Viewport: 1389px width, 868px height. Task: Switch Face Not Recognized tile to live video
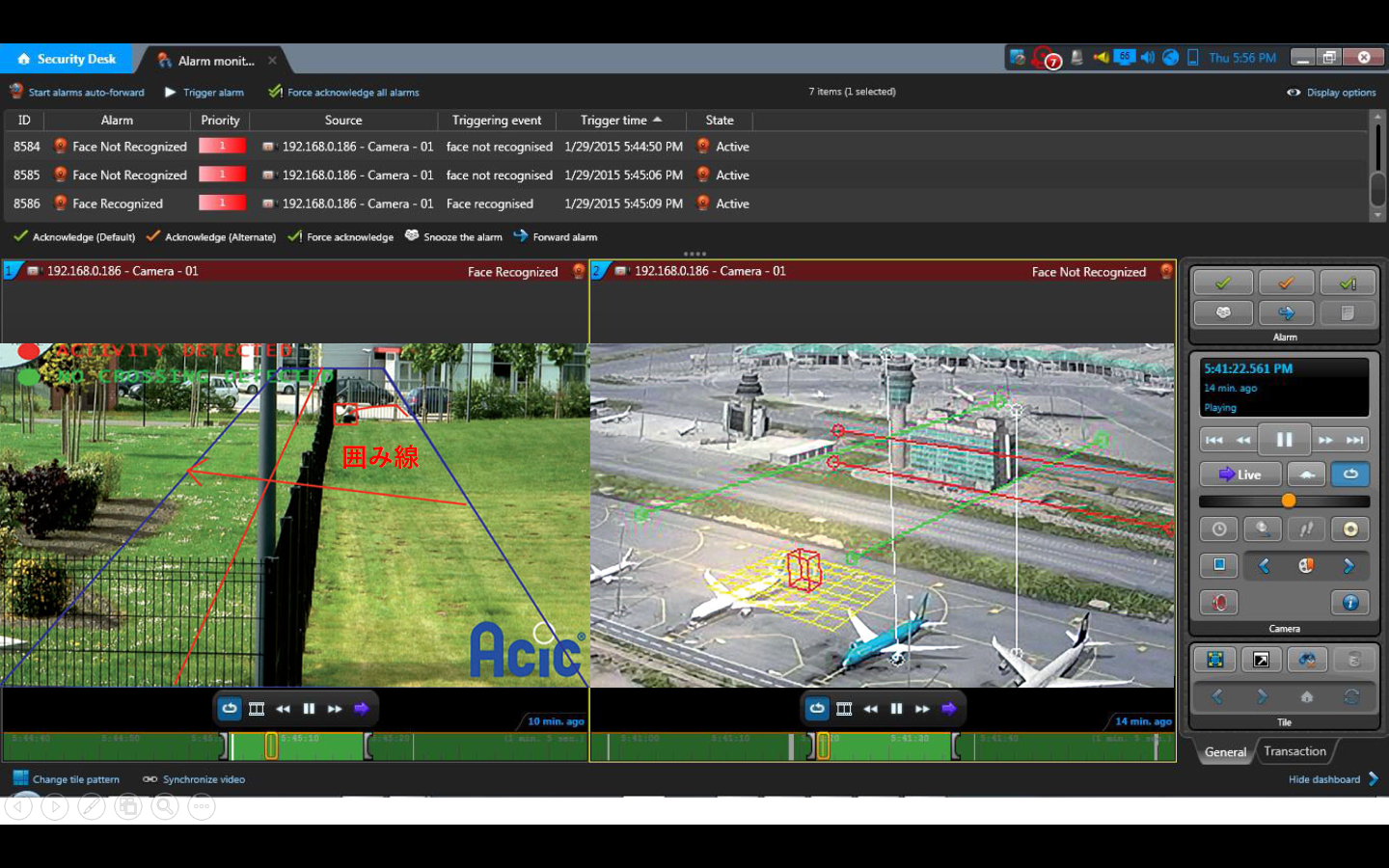coord(949,709)
